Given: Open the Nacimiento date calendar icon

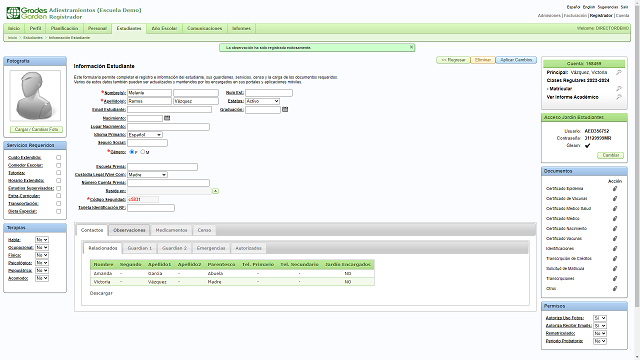Looking at the screenshot, I should pyautogui.click(x=167, y=118).
